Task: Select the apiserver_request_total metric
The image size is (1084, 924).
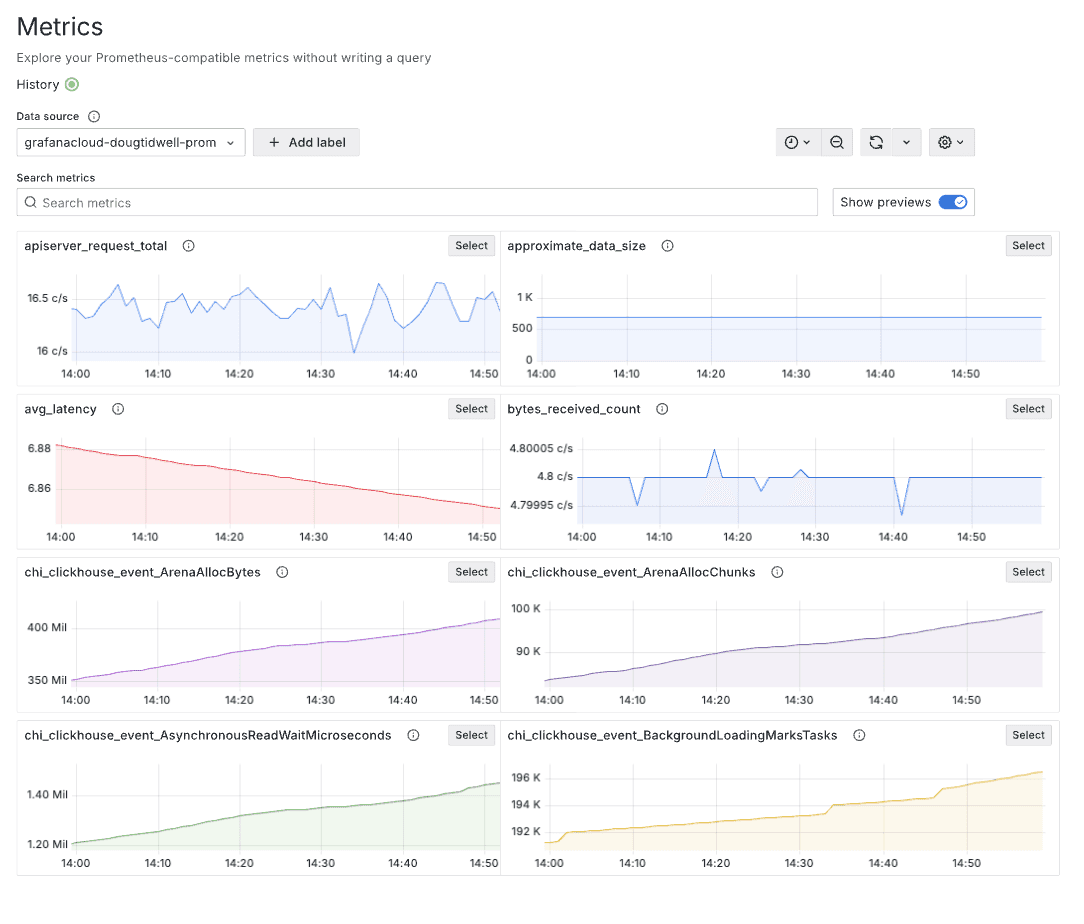Action: [471, 245]
